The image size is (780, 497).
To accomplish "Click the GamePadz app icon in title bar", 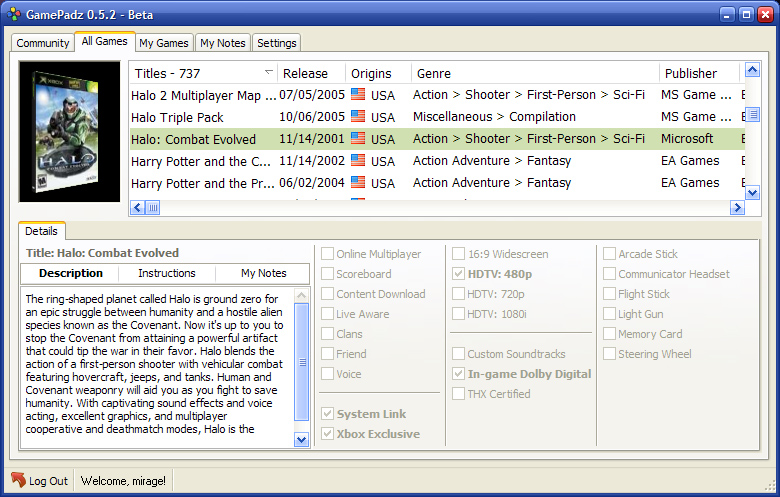I will click(x=14, y=14).
